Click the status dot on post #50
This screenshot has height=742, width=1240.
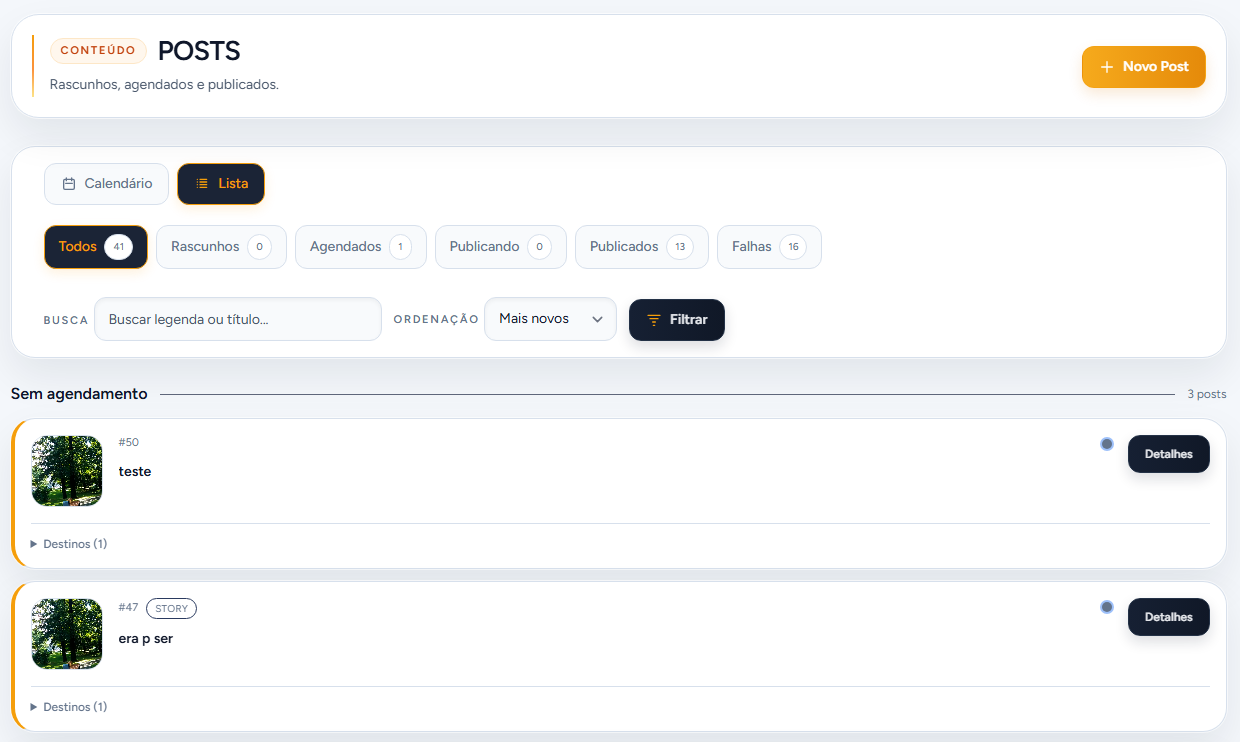[x=1107, y=444]
